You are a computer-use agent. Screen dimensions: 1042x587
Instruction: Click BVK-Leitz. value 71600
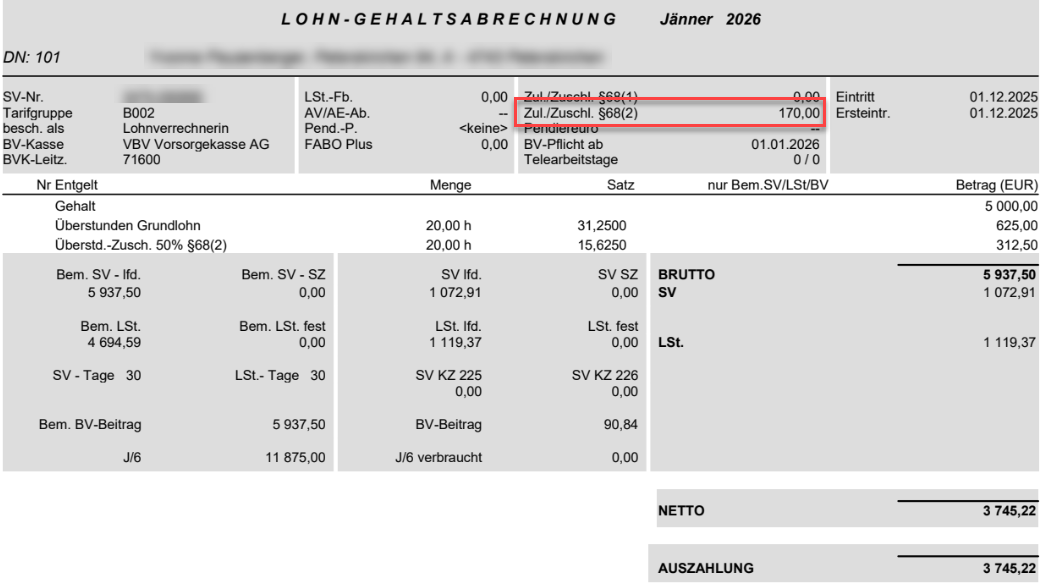[x=142, y=160]
